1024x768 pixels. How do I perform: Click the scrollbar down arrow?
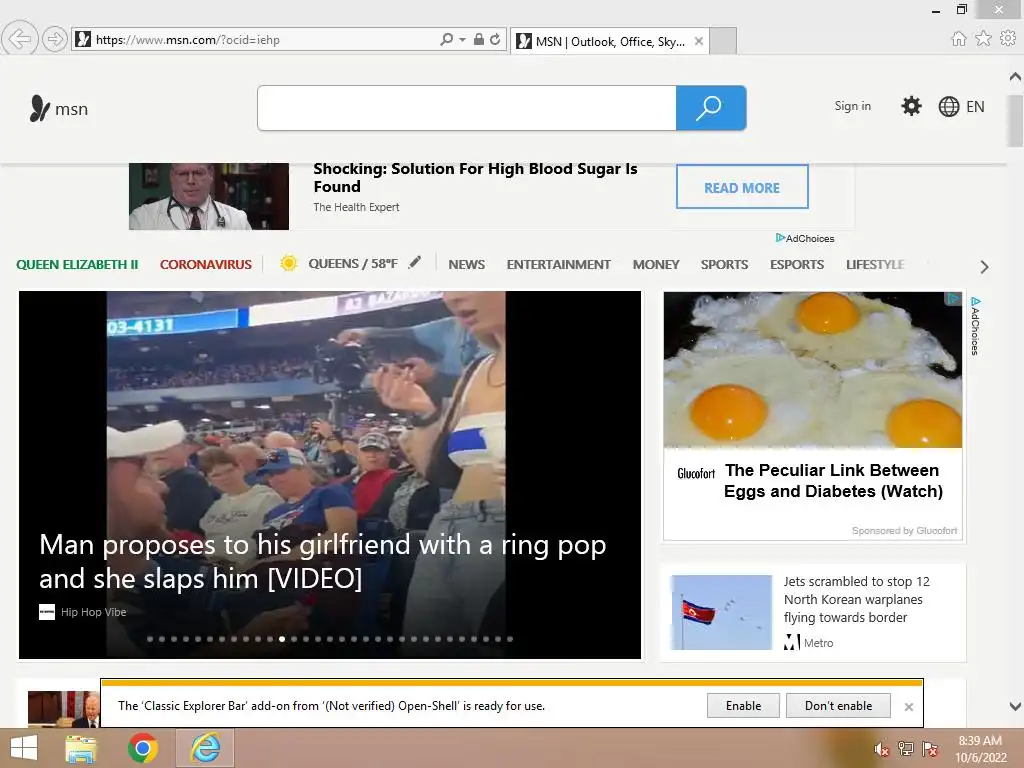1015,706
